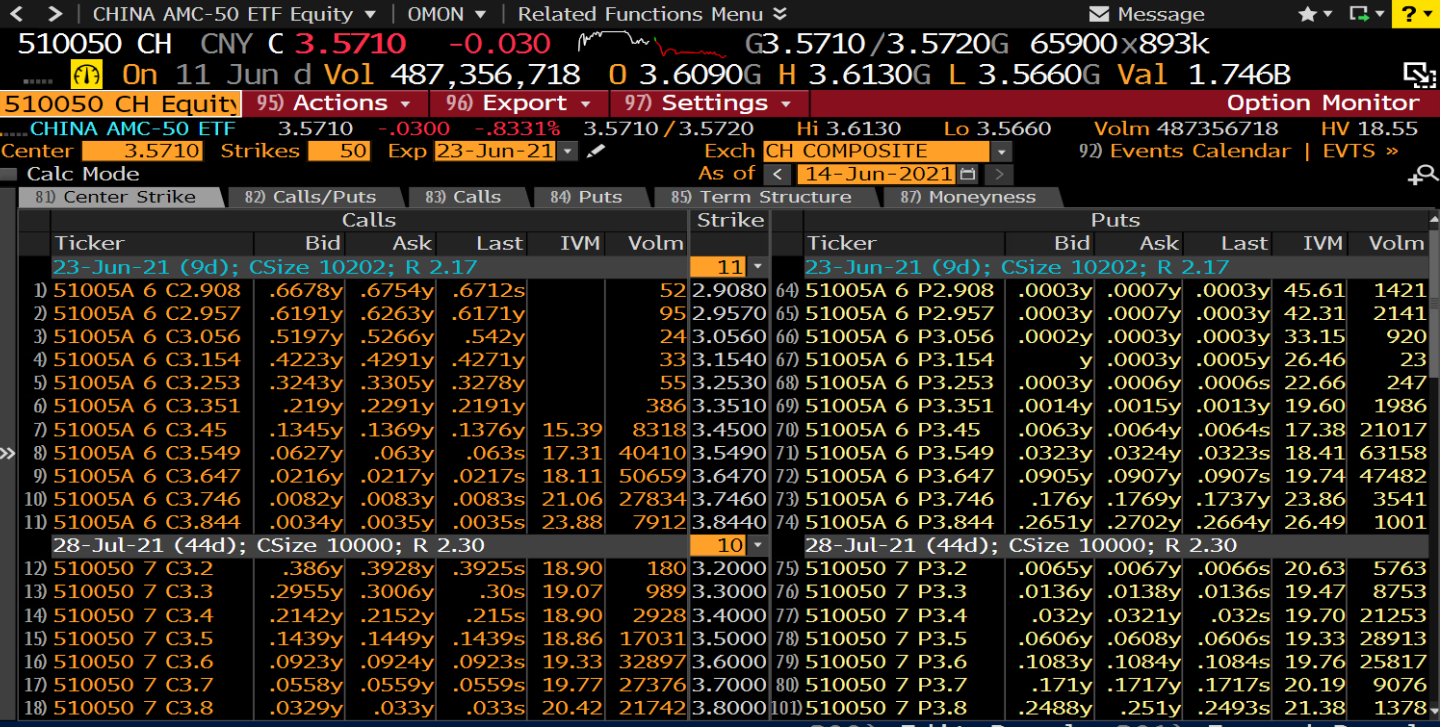Open strike count dropdown for 23-Jun-21 expiry

click(x=757, y=267)
